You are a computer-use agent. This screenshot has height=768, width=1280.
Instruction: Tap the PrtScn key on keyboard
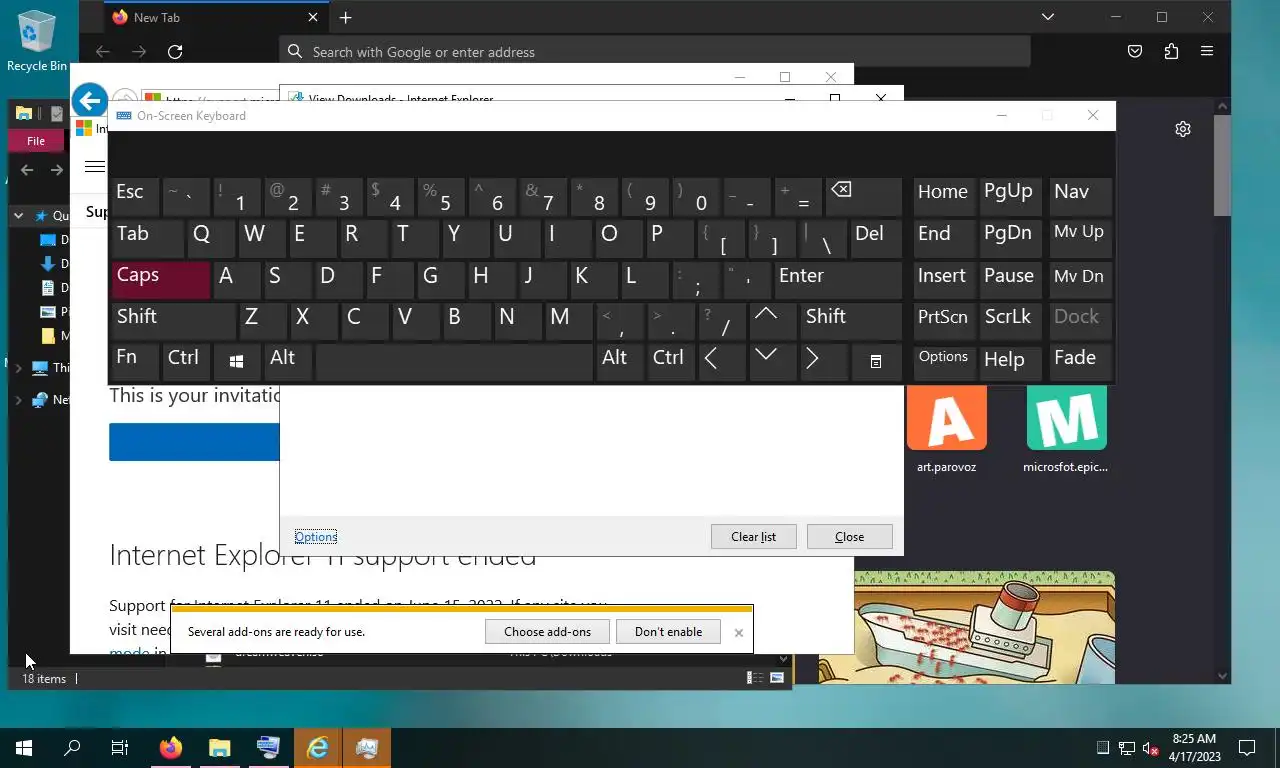[944, 321]
